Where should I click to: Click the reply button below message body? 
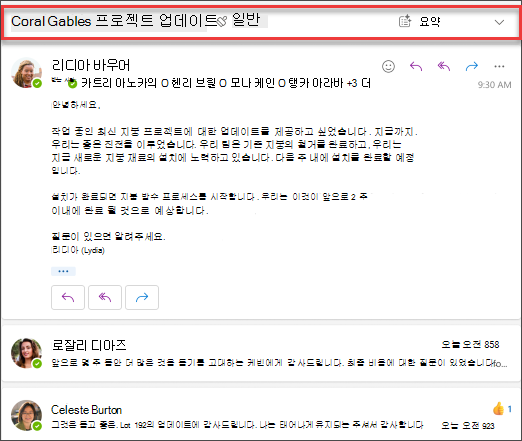coord(68,297)
